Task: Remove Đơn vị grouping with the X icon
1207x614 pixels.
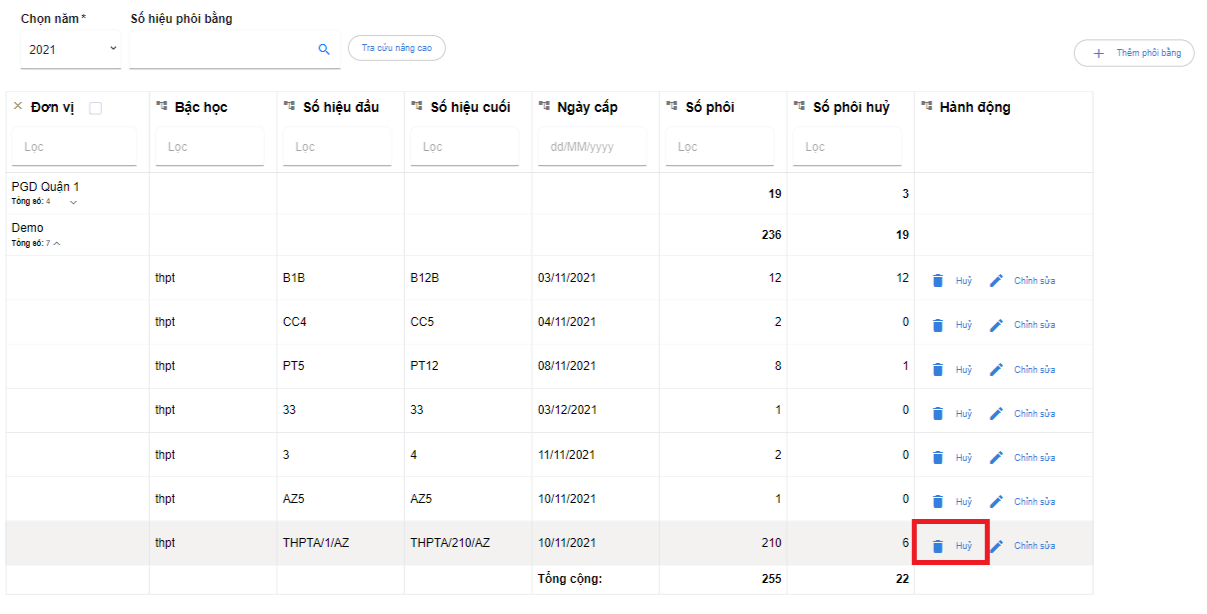Action: click(x=18, y=106)
